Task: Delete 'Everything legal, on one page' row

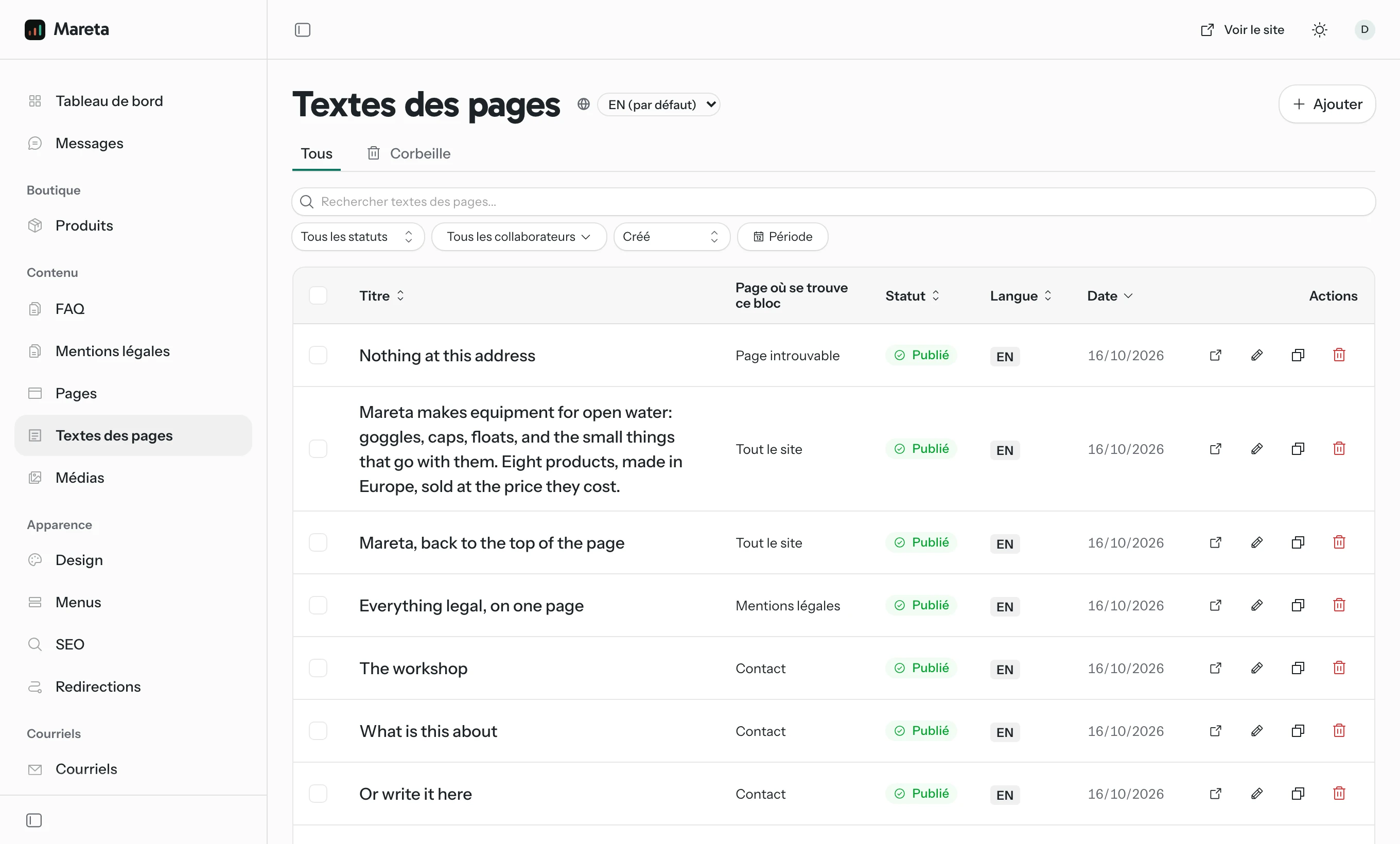Action: pyautogui.click(x=1339, y=605)
